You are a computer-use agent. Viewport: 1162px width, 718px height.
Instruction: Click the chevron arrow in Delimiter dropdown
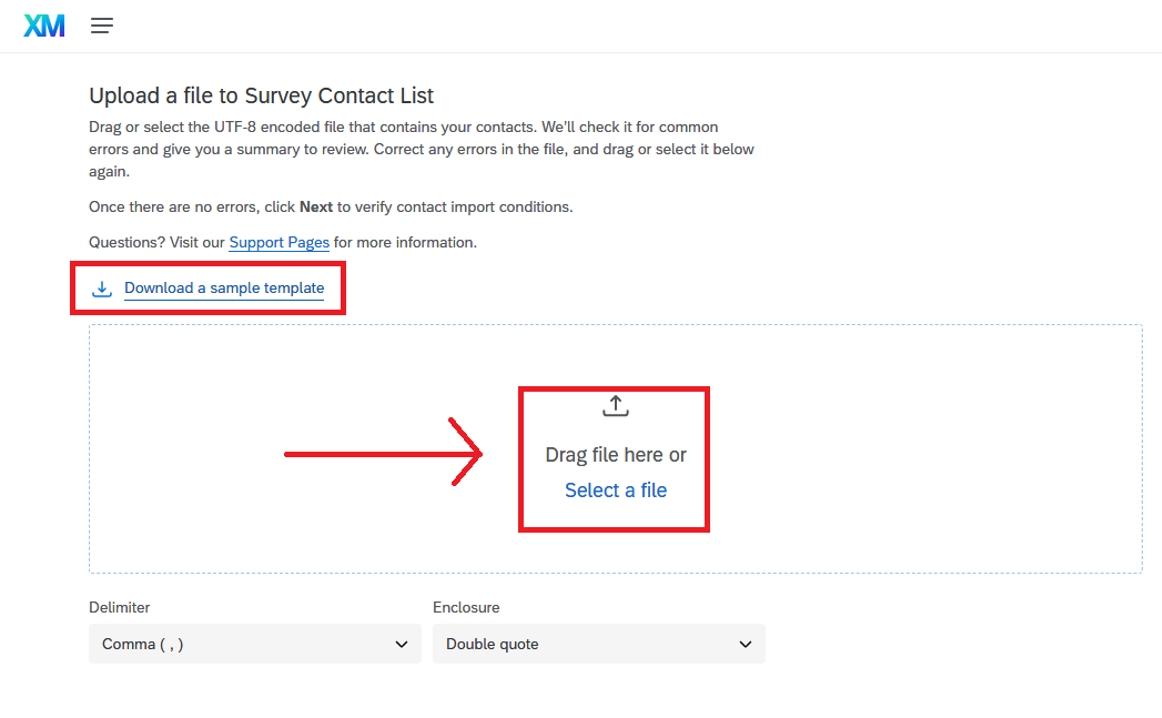[402, 644]
